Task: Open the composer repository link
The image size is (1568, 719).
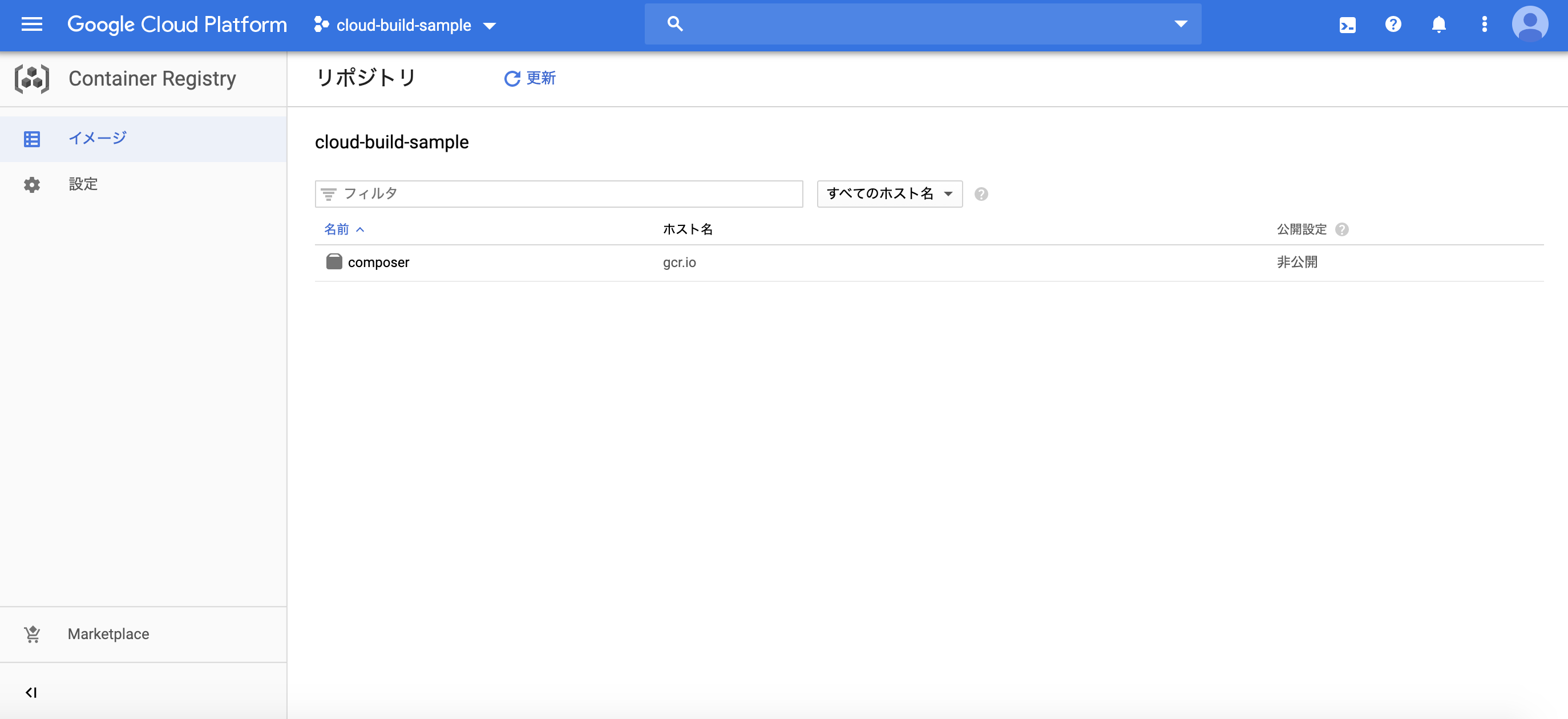Action: (x=378, y=262)
